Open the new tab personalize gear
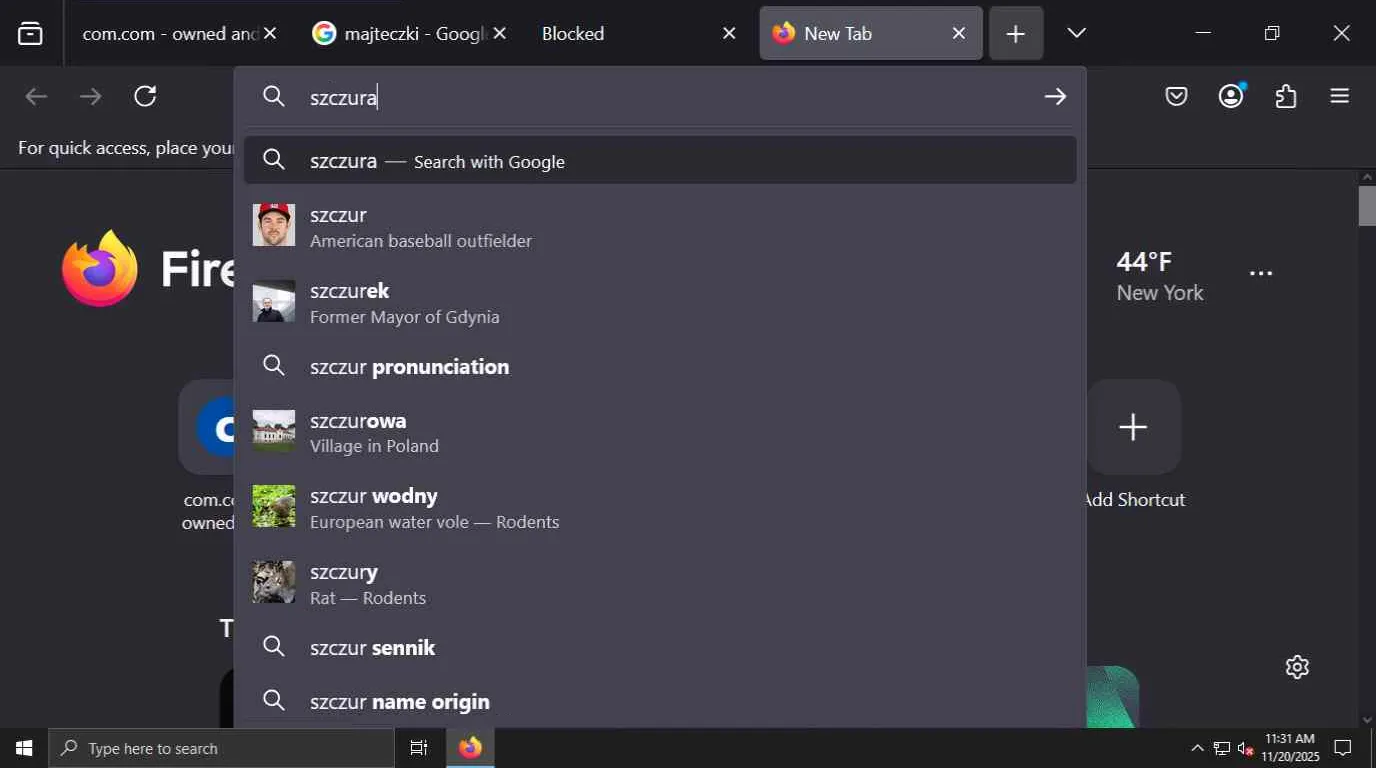Screen dimensions: 1376x768 click(x=1297, y=667)
